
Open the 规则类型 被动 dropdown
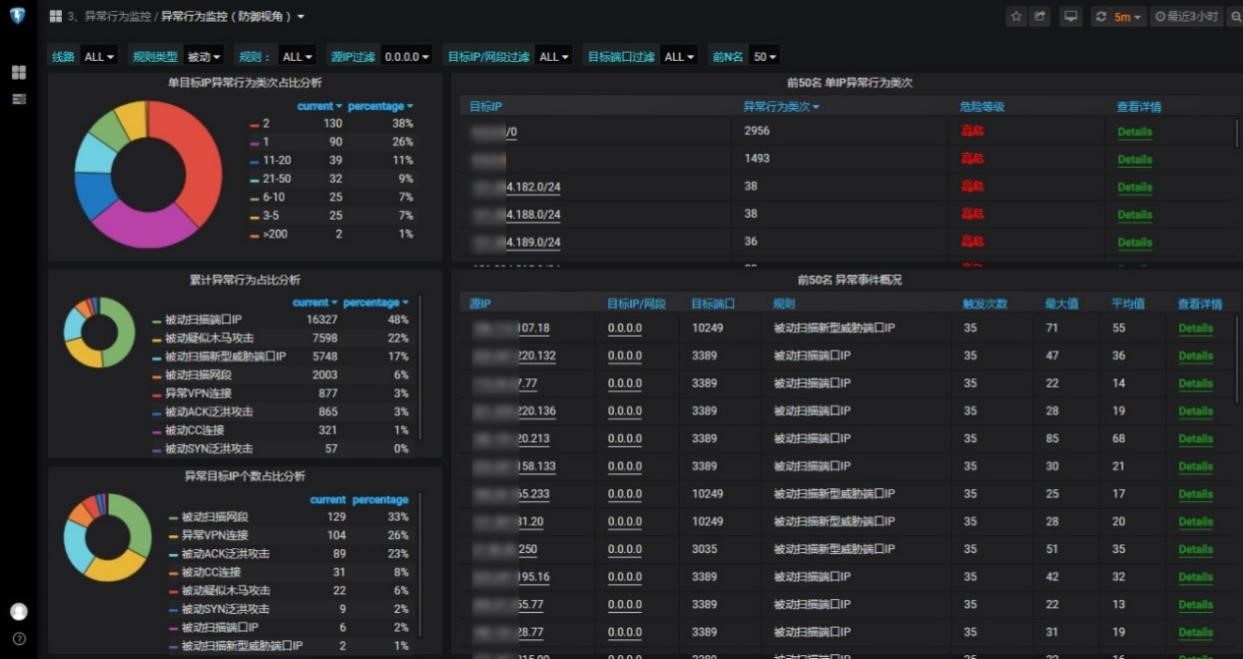click(x=205, y=57)
